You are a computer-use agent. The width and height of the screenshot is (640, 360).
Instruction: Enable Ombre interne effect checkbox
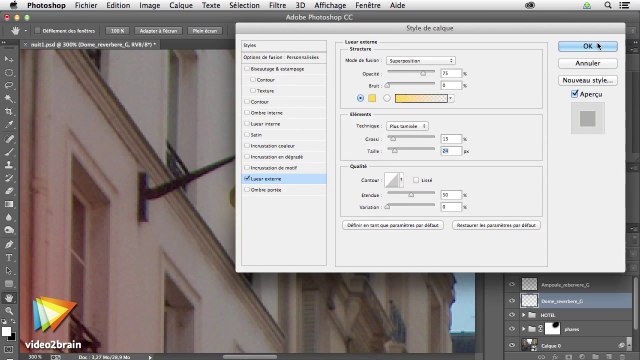tap(247, 112)
